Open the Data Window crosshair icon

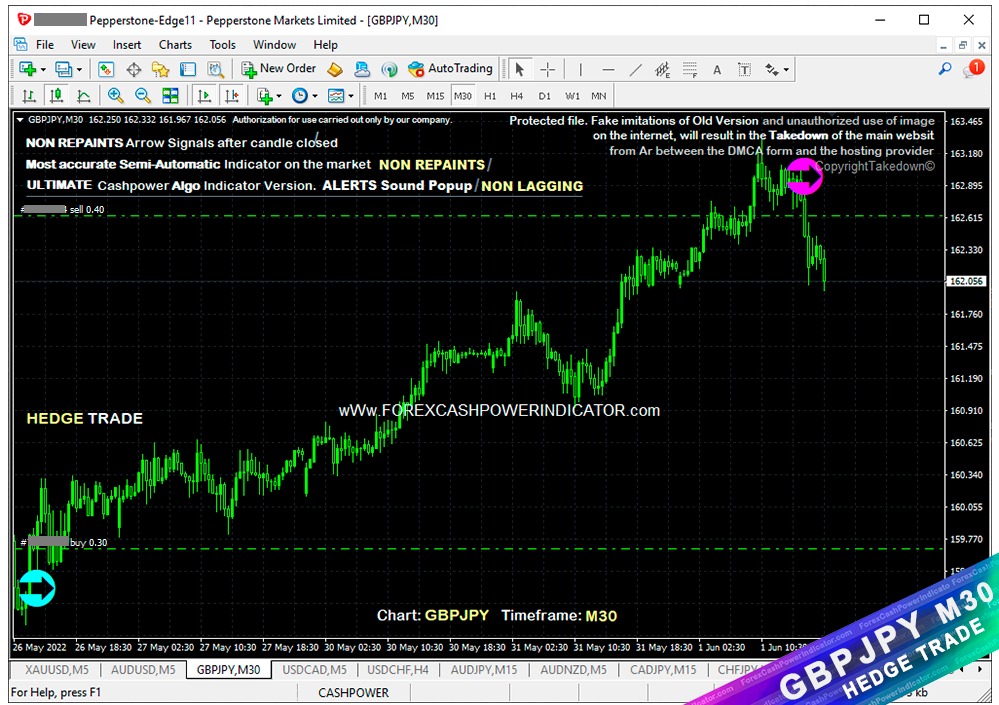[x=133, y=69]
